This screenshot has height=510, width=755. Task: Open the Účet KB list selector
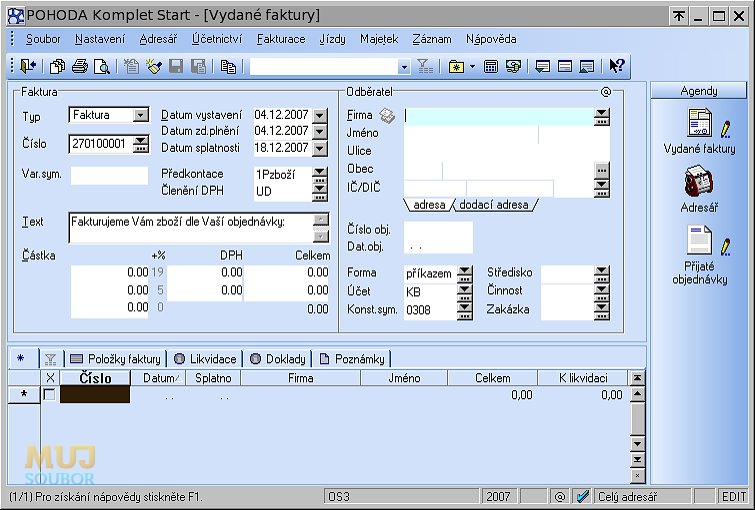click(465, 292)
